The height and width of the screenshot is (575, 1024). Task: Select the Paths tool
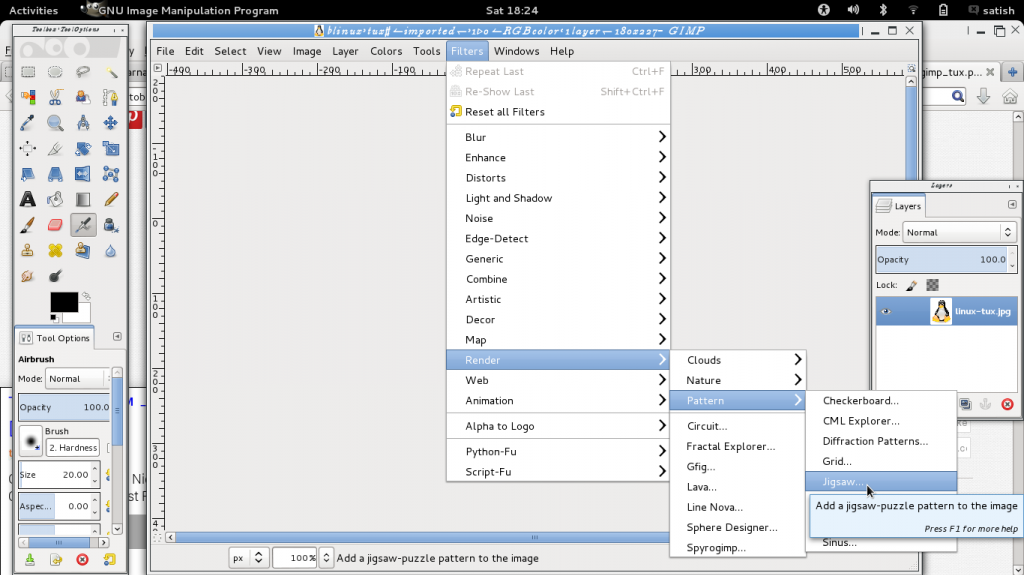110,97
